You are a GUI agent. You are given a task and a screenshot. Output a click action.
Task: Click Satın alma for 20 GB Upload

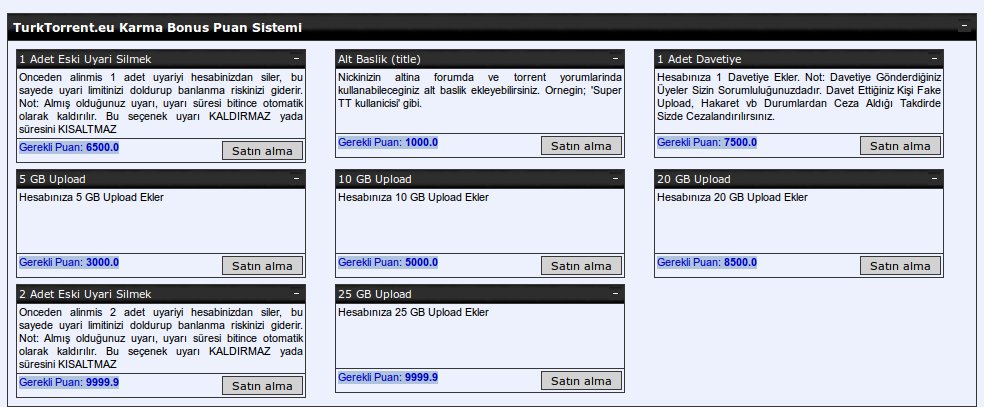point(900,266)
